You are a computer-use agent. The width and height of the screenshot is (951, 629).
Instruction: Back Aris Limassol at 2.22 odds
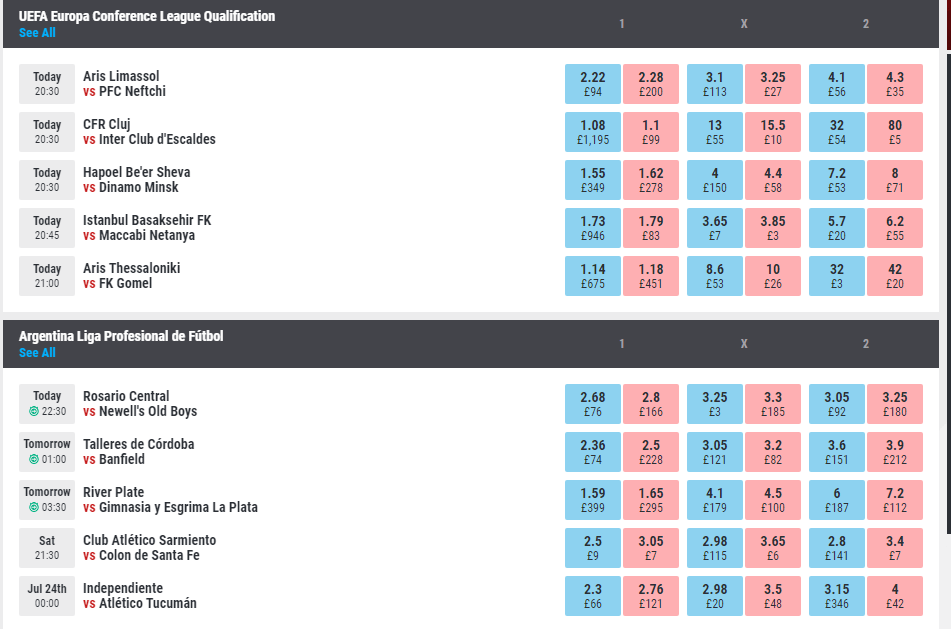click(593, 84)
